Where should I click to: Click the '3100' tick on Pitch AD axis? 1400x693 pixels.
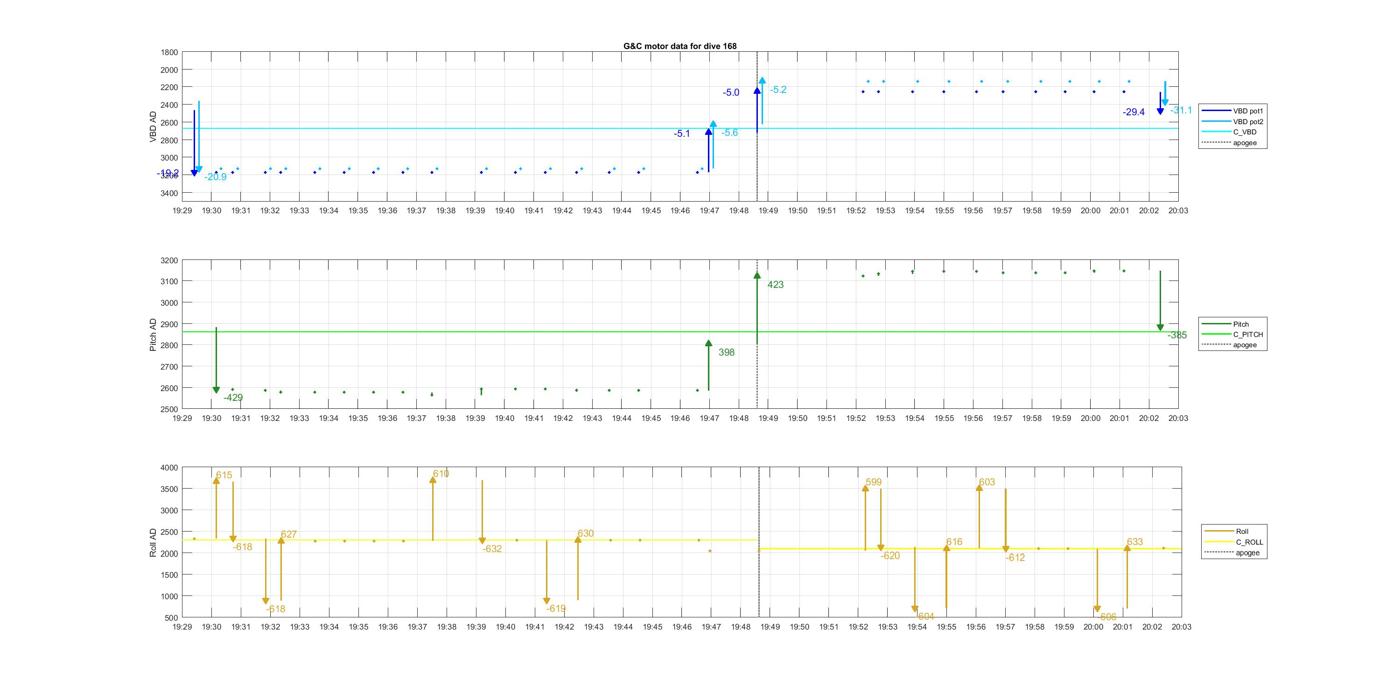tap(170, 281)
